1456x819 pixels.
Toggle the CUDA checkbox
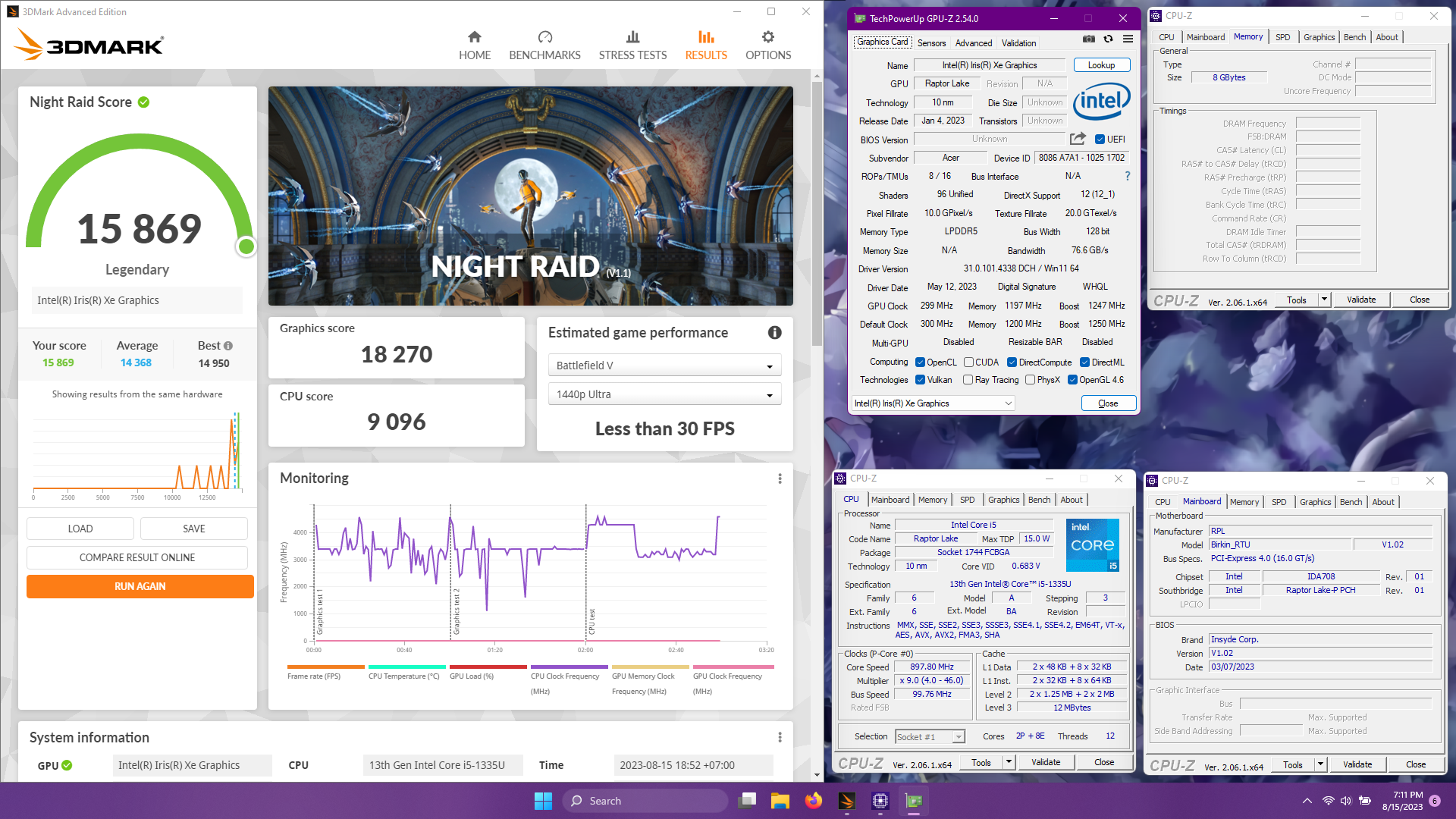(968, 362)
